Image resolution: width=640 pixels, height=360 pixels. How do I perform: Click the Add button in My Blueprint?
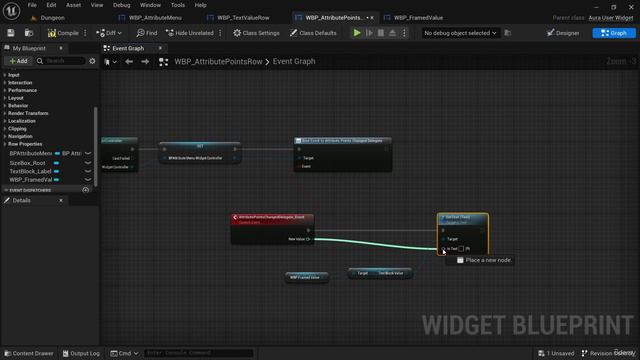click(18, 61)
